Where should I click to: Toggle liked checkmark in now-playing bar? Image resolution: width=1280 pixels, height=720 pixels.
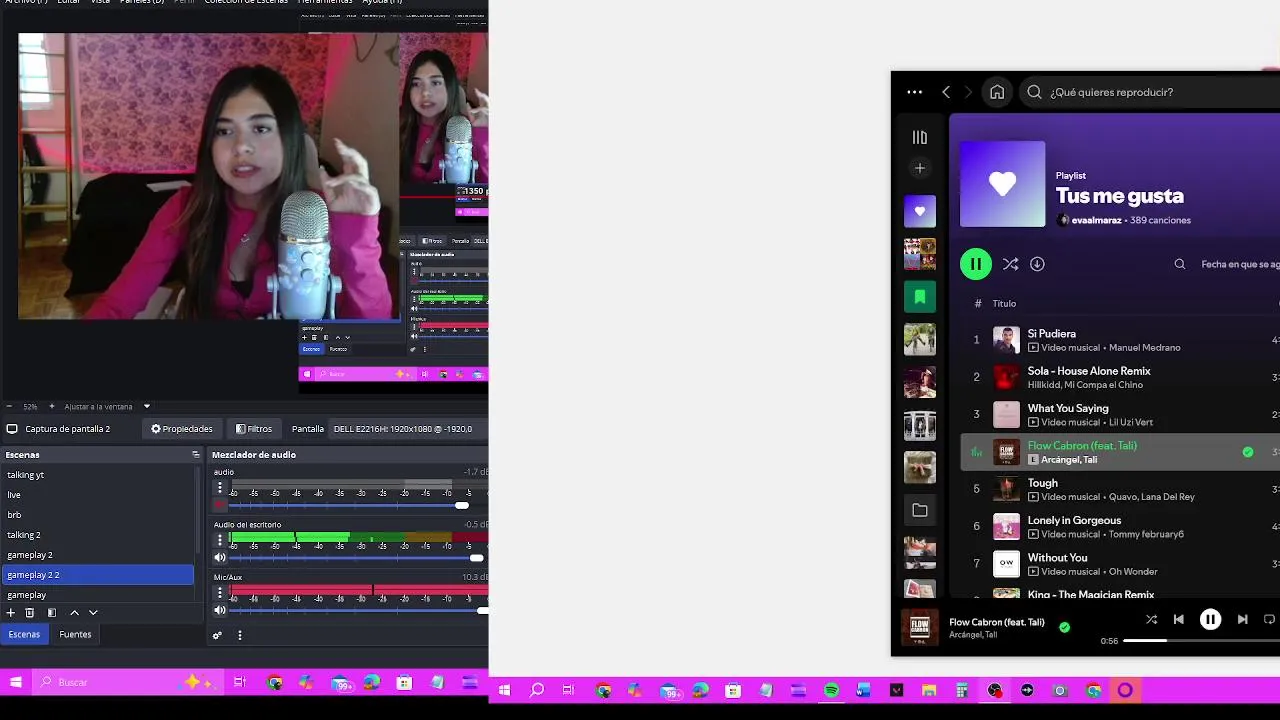tap(1064, 627)
